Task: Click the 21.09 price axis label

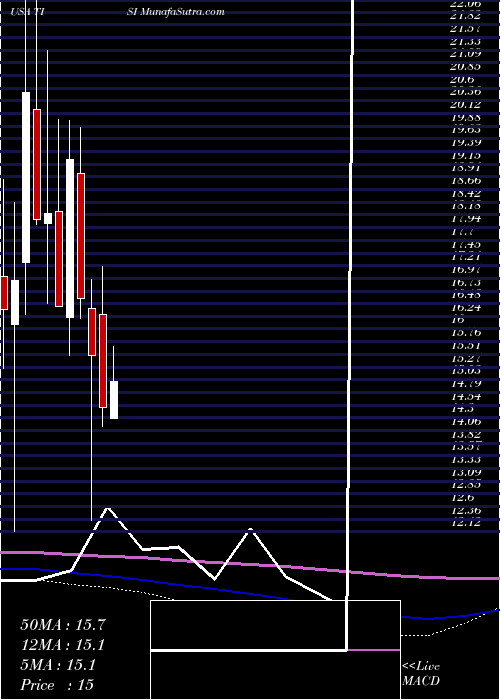Action: click(x=468, y=54)
